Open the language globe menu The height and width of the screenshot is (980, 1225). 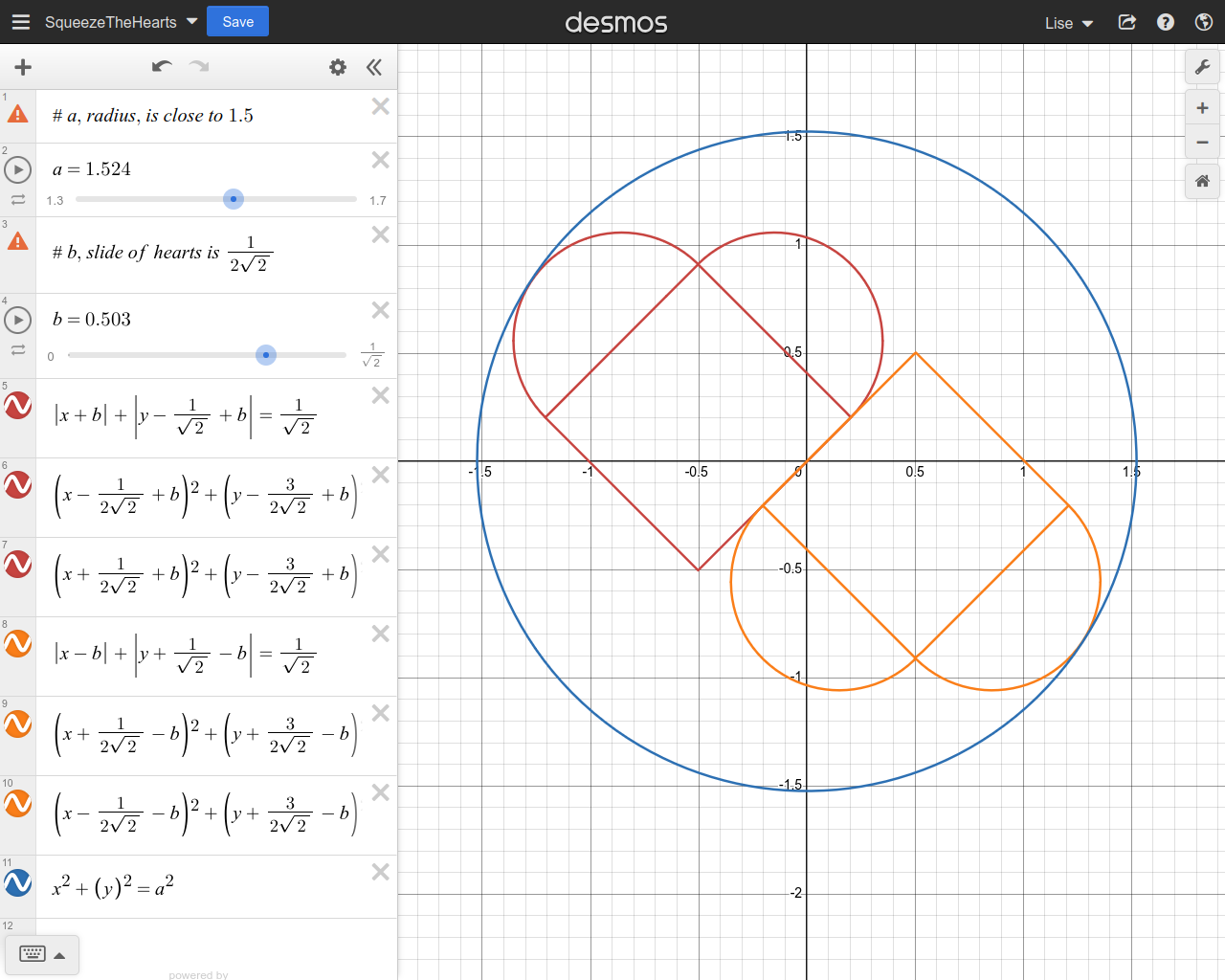(1204, 22)
